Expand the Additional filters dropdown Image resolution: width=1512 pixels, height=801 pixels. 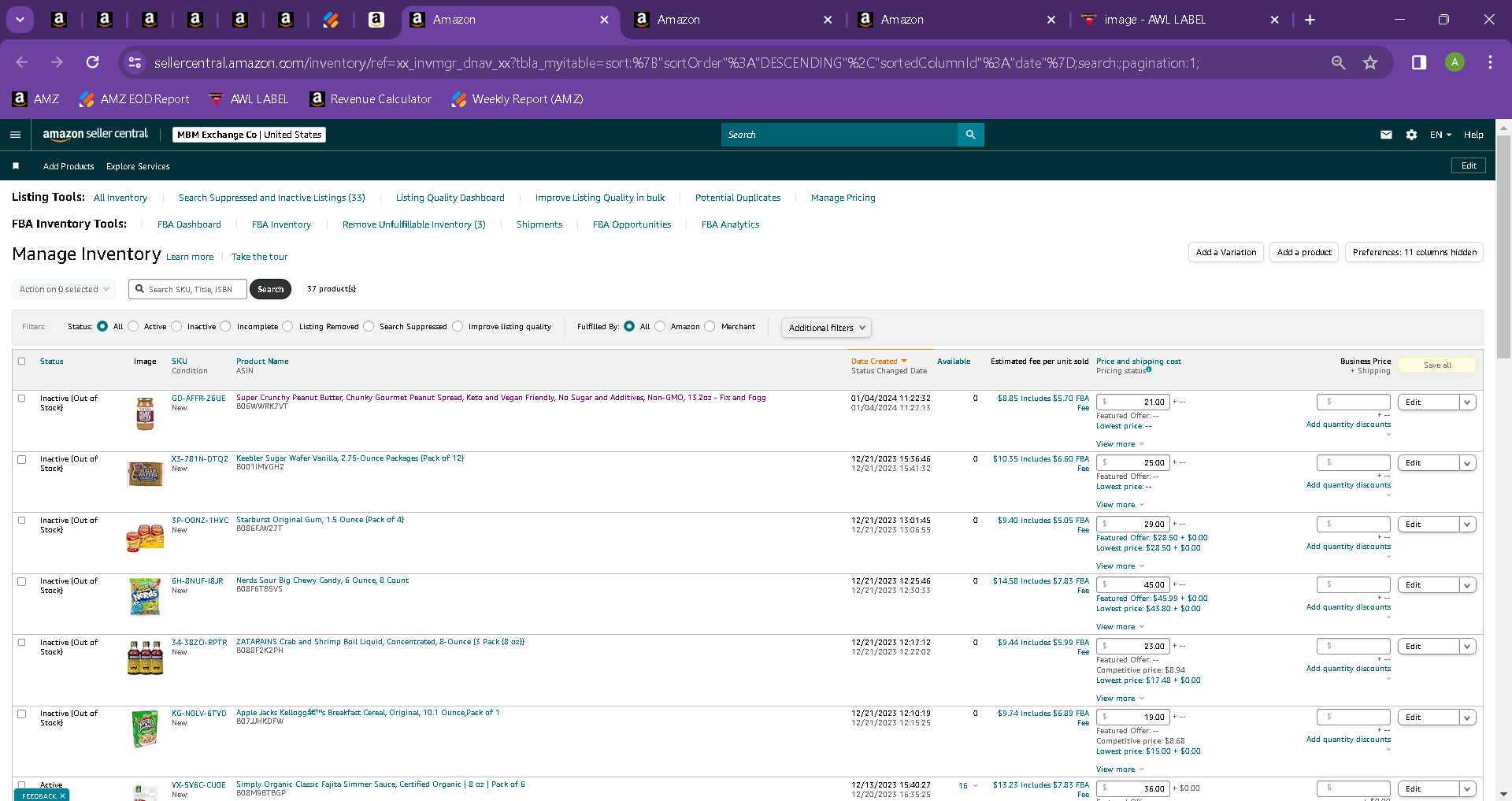coord(826,328)
